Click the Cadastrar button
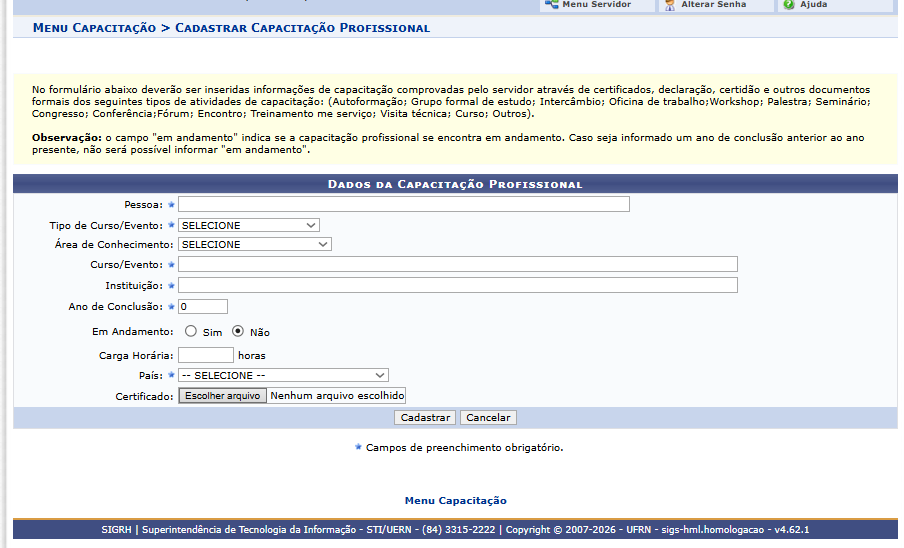904x548 pixels. point(425,418)
